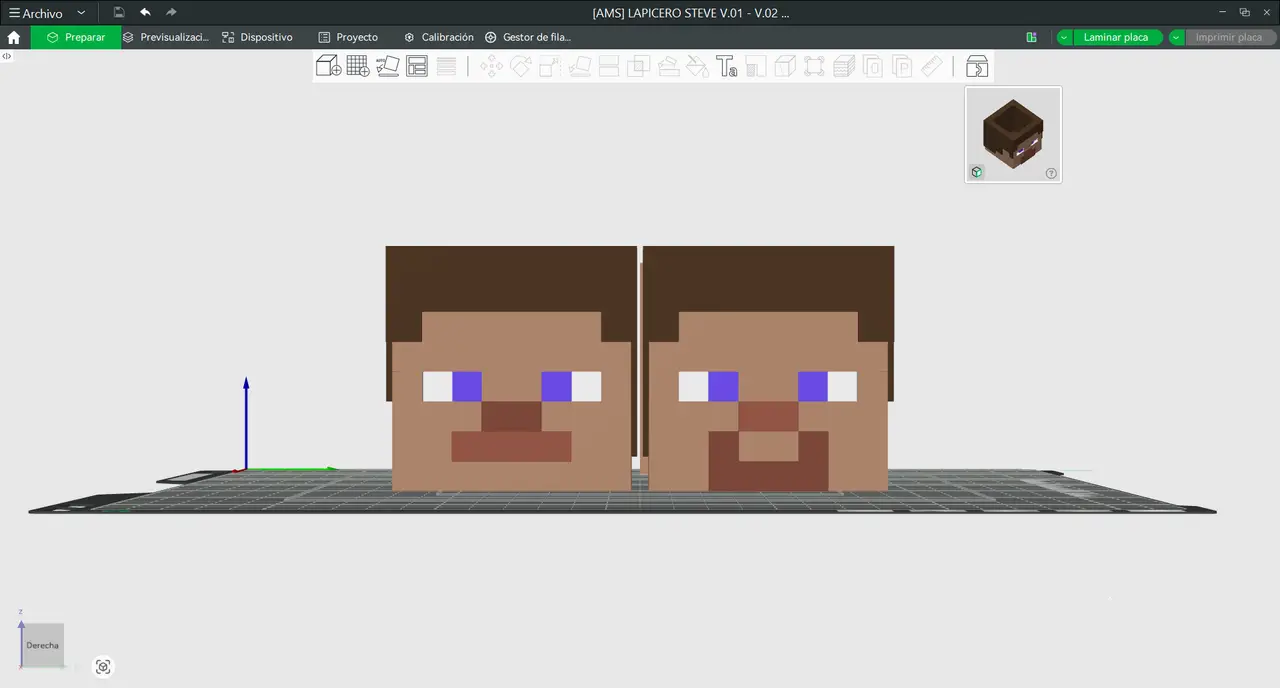Viewport: 1280px width, 688px height.
Task: Expand the dropdown arrow beside Archivo
Action: (81, 13)
